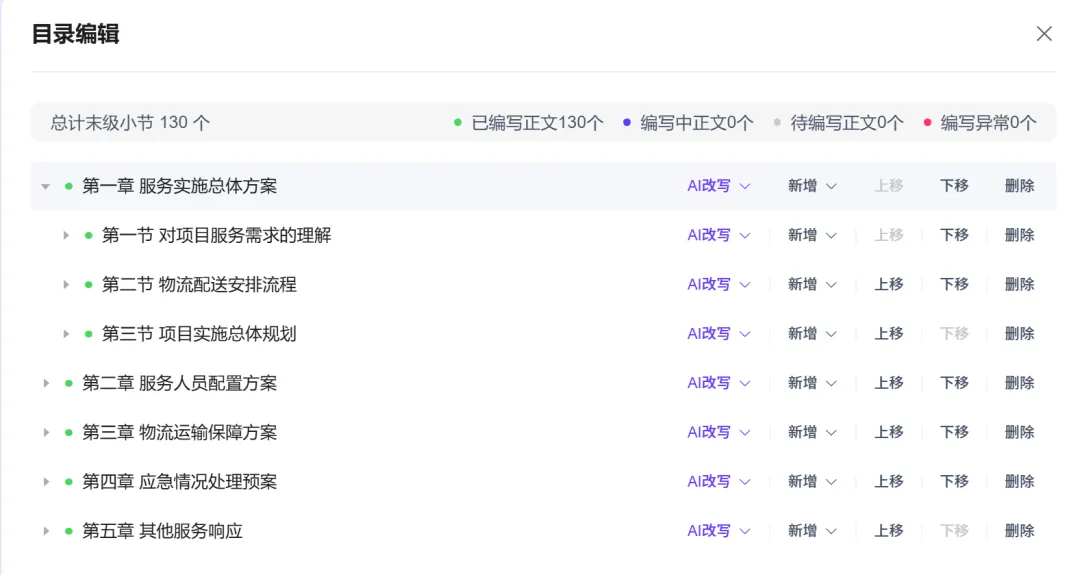Click the 已编写正文130个 status legend
Screen dimensions: 1080x575
pos(536,123)
